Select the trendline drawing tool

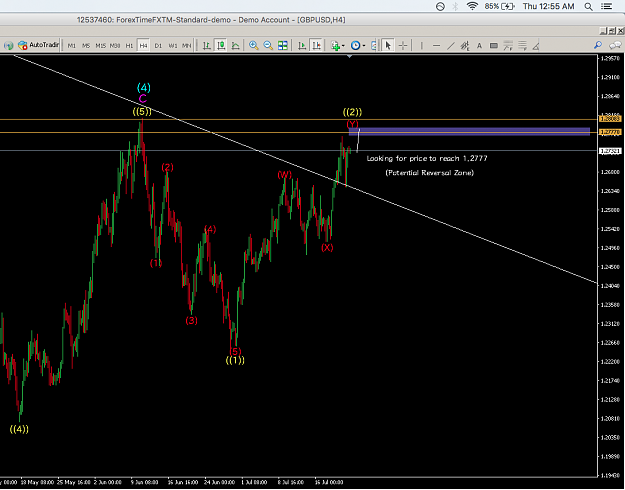tap(450, 46)
